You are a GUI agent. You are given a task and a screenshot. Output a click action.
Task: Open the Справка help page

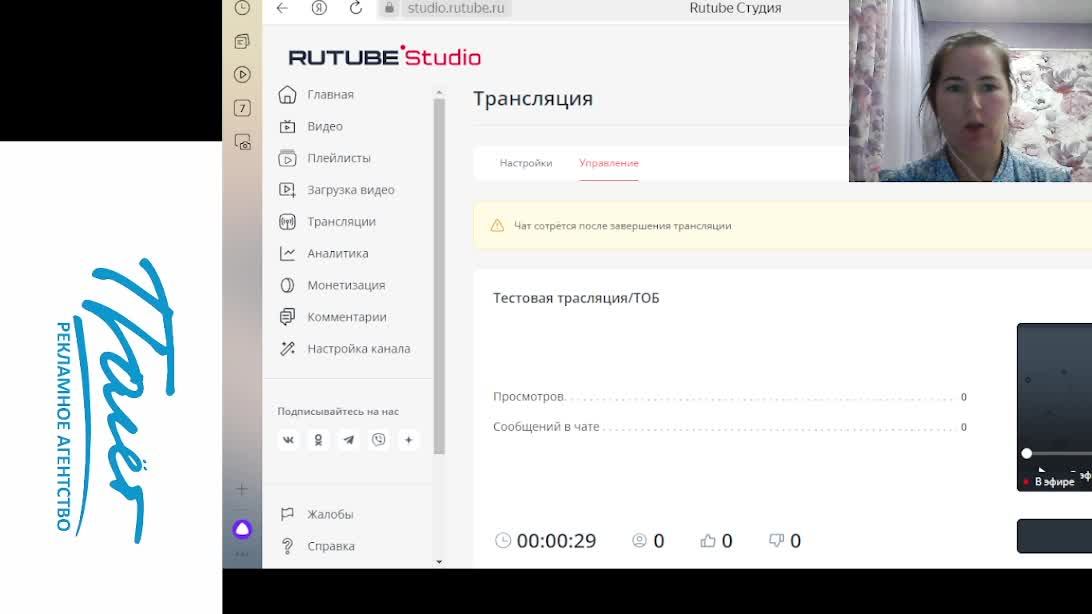pyautogui.click(x=331, y=546)
